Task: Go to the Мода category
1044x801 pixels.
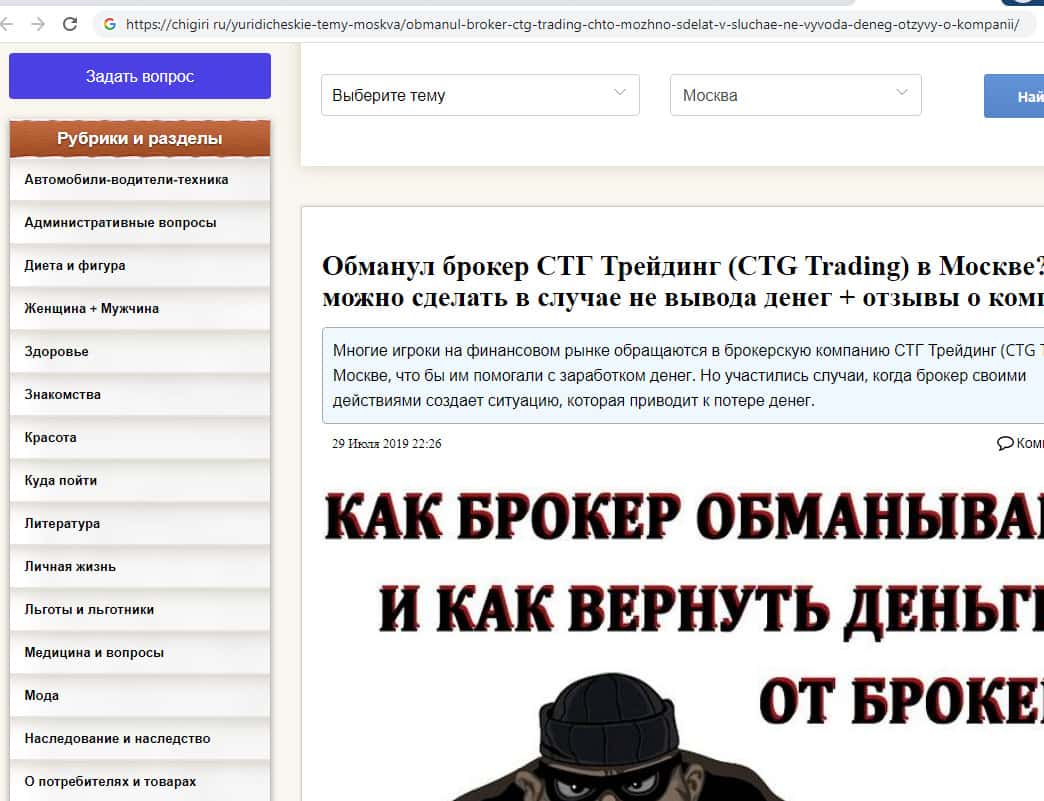Action: pos(140,695)
